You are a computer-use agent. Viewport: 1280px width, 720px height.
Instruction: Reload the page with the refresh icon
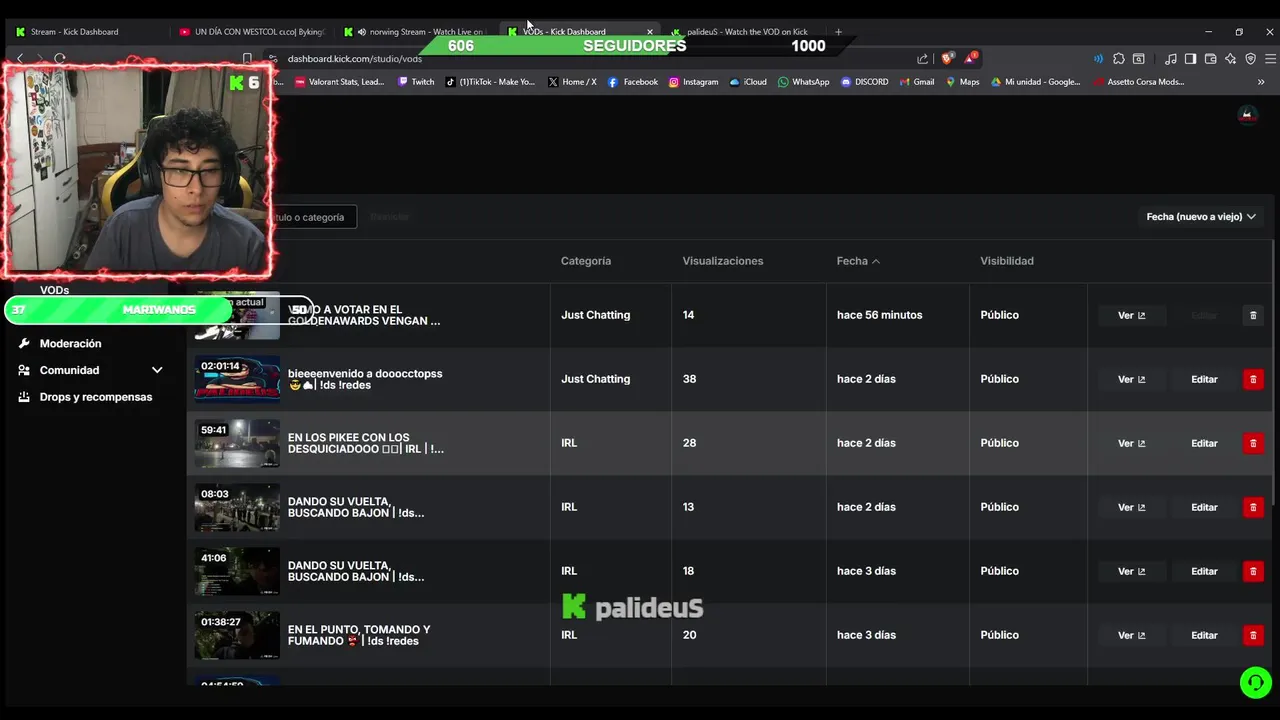pyautogui.click(x=60, y=59)
